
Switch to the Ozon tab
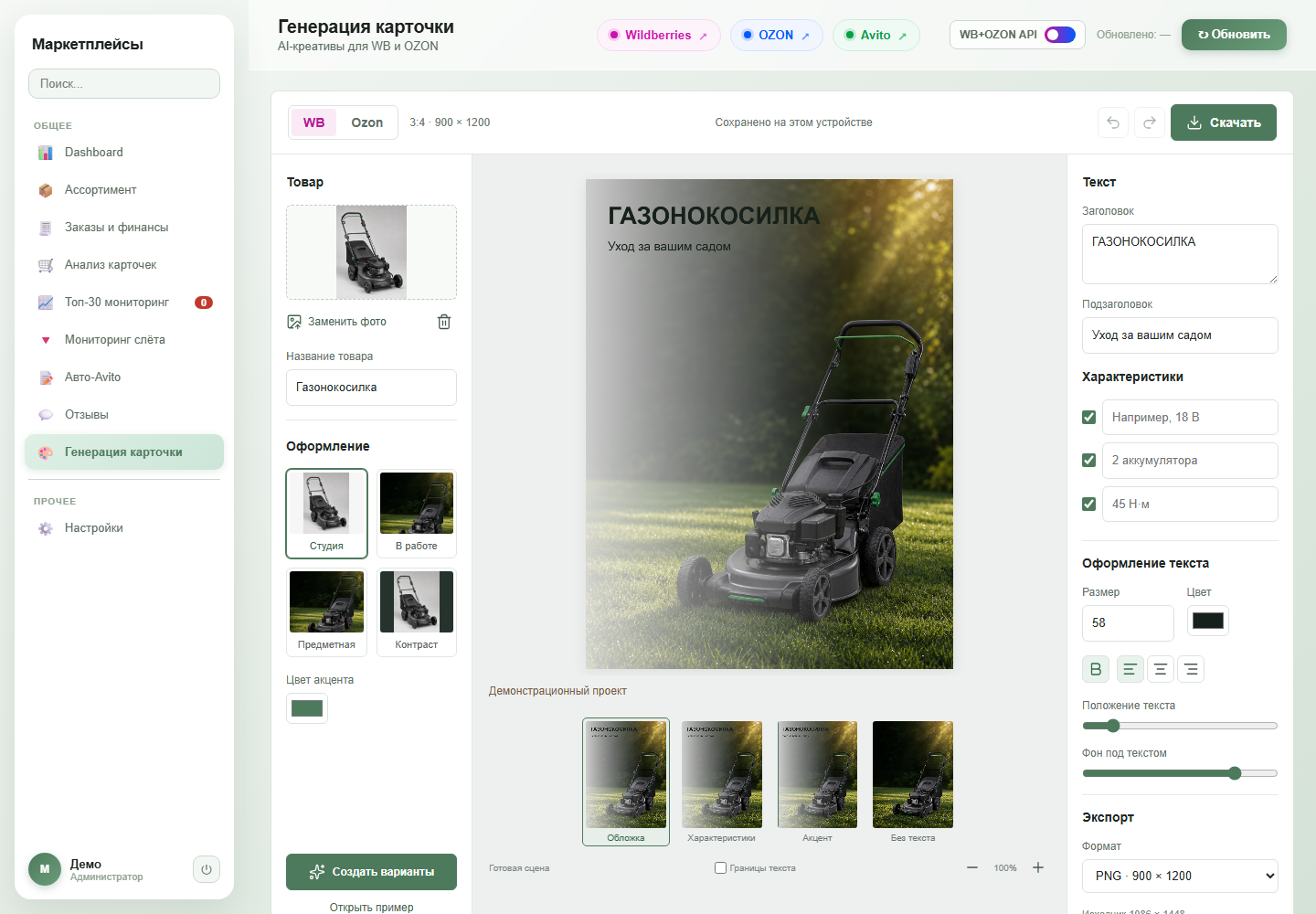tap(367, 122)
